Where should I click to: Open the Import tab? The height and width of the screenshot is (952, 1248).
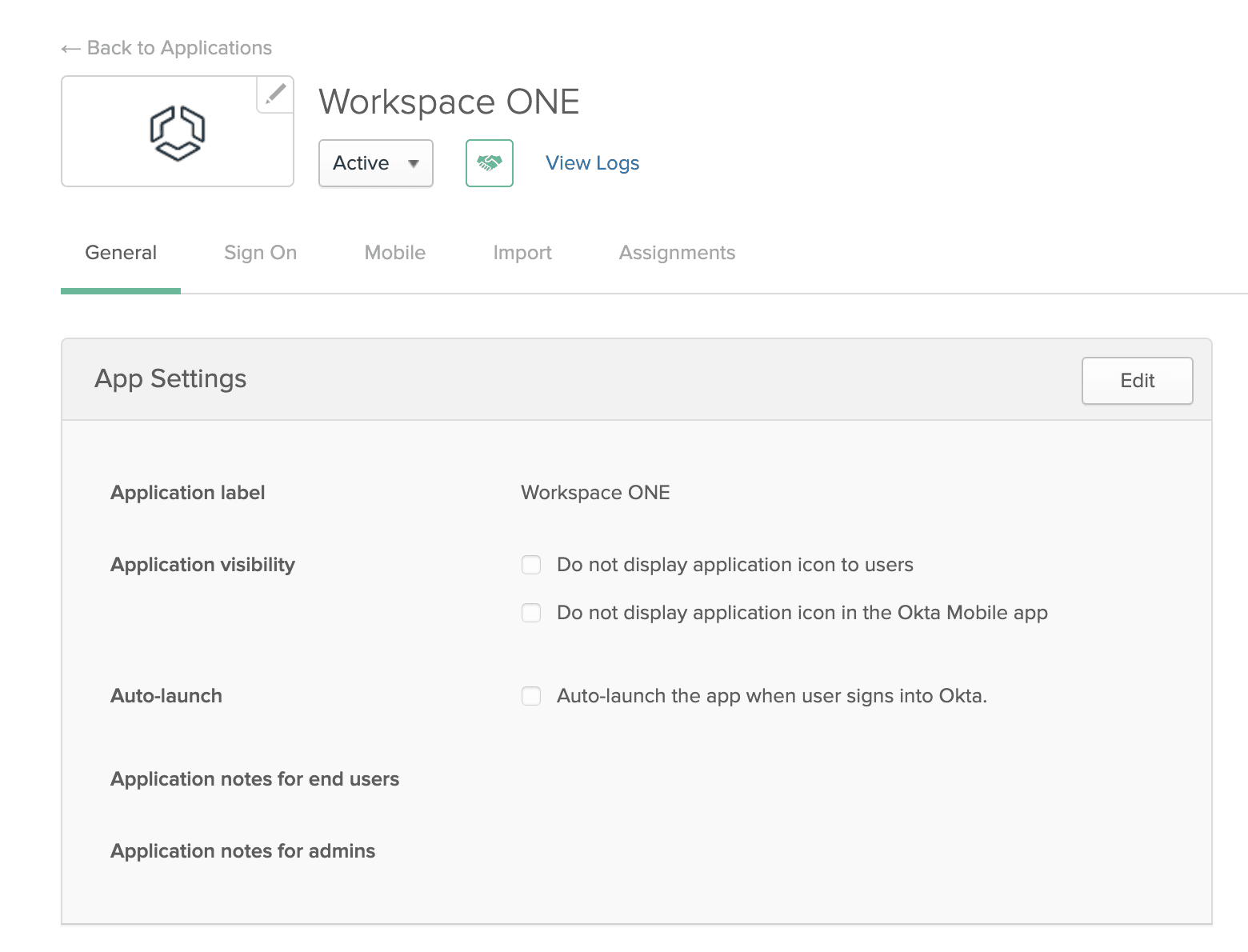click(522, 253)
